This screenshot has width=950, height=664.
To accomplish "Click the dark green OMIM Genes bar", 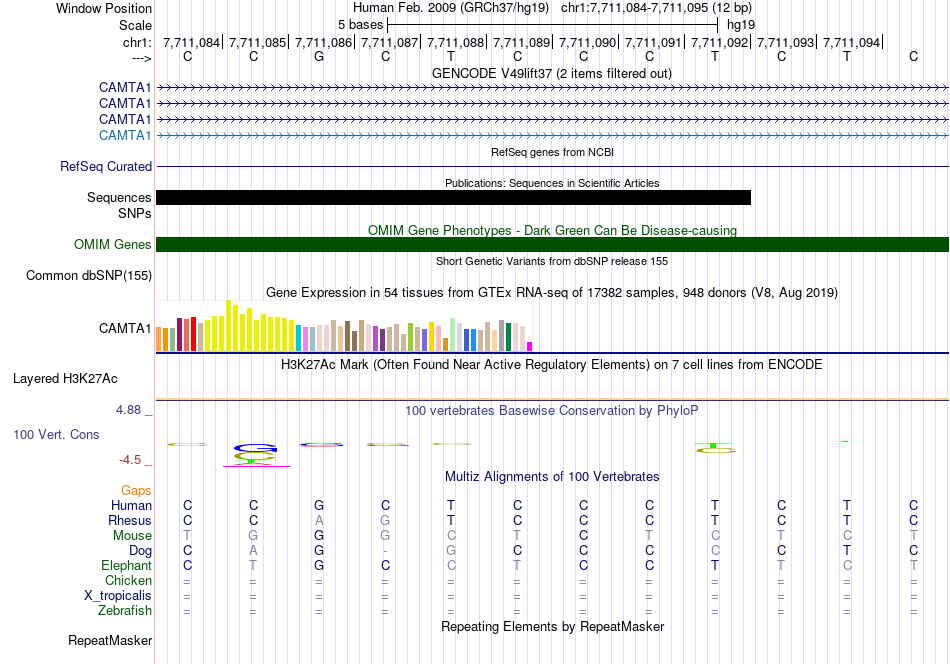I will click(x=552, y=244).
